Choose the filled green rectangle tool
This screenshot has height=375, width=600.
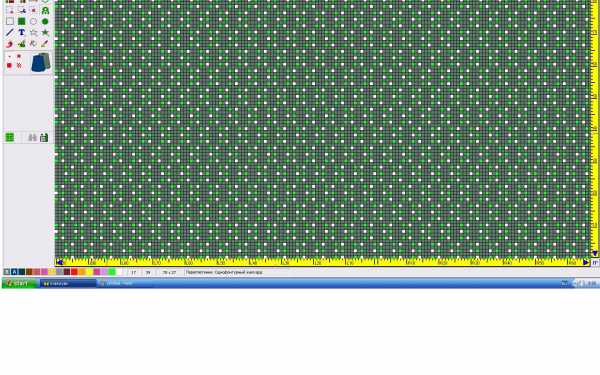point(21,21)
